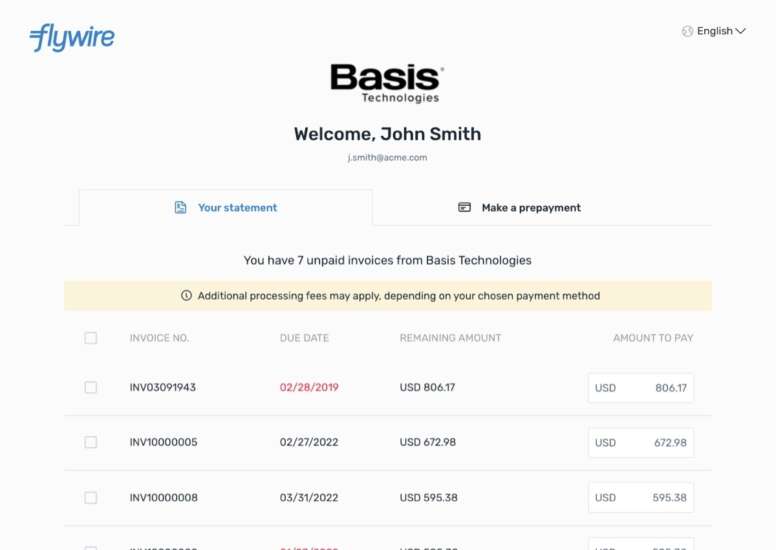Click the info icon in the fee notice
The height and width of the screenshot is (550, 776).
(x=186, y=296)
